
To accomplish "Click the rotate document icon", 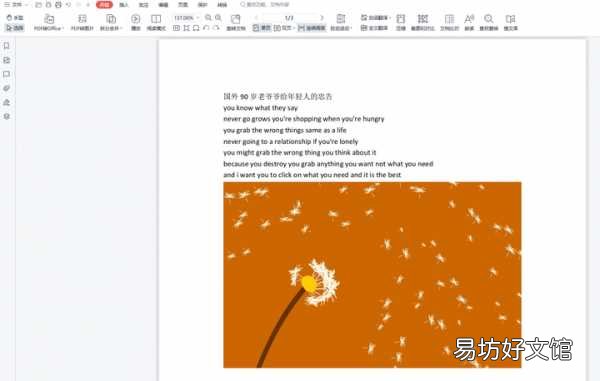I will click(236, 19).
